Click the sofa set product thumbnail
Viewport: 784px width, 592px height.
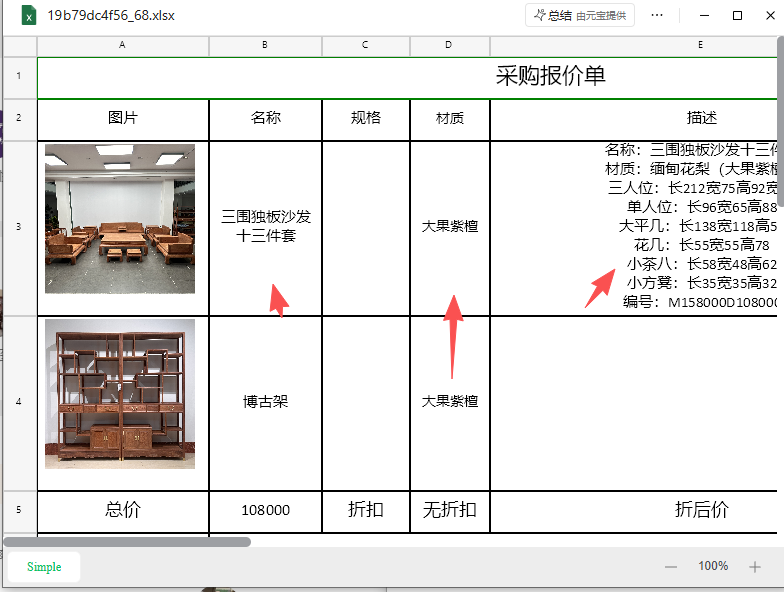tap(120, 219)
